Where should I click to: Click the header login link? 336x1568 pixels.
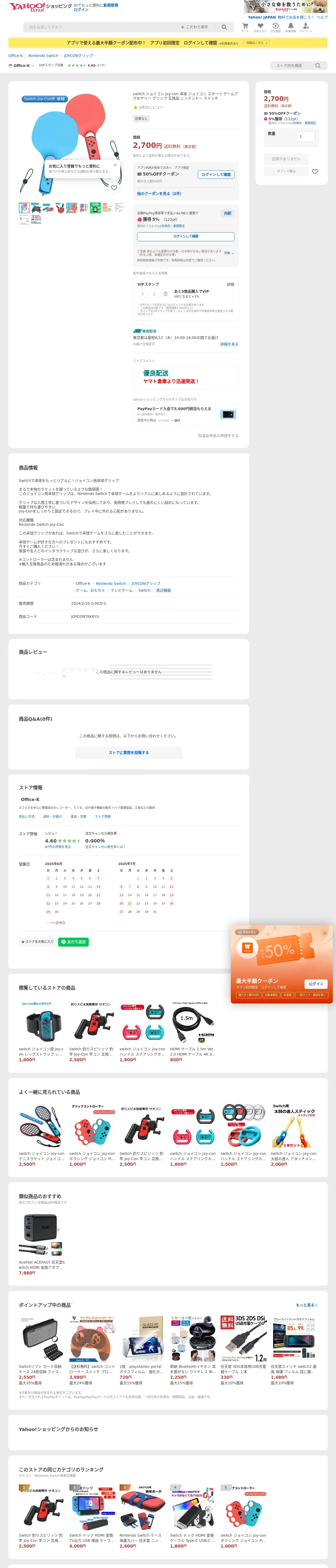pyautogui.click(x=81, y=10)
